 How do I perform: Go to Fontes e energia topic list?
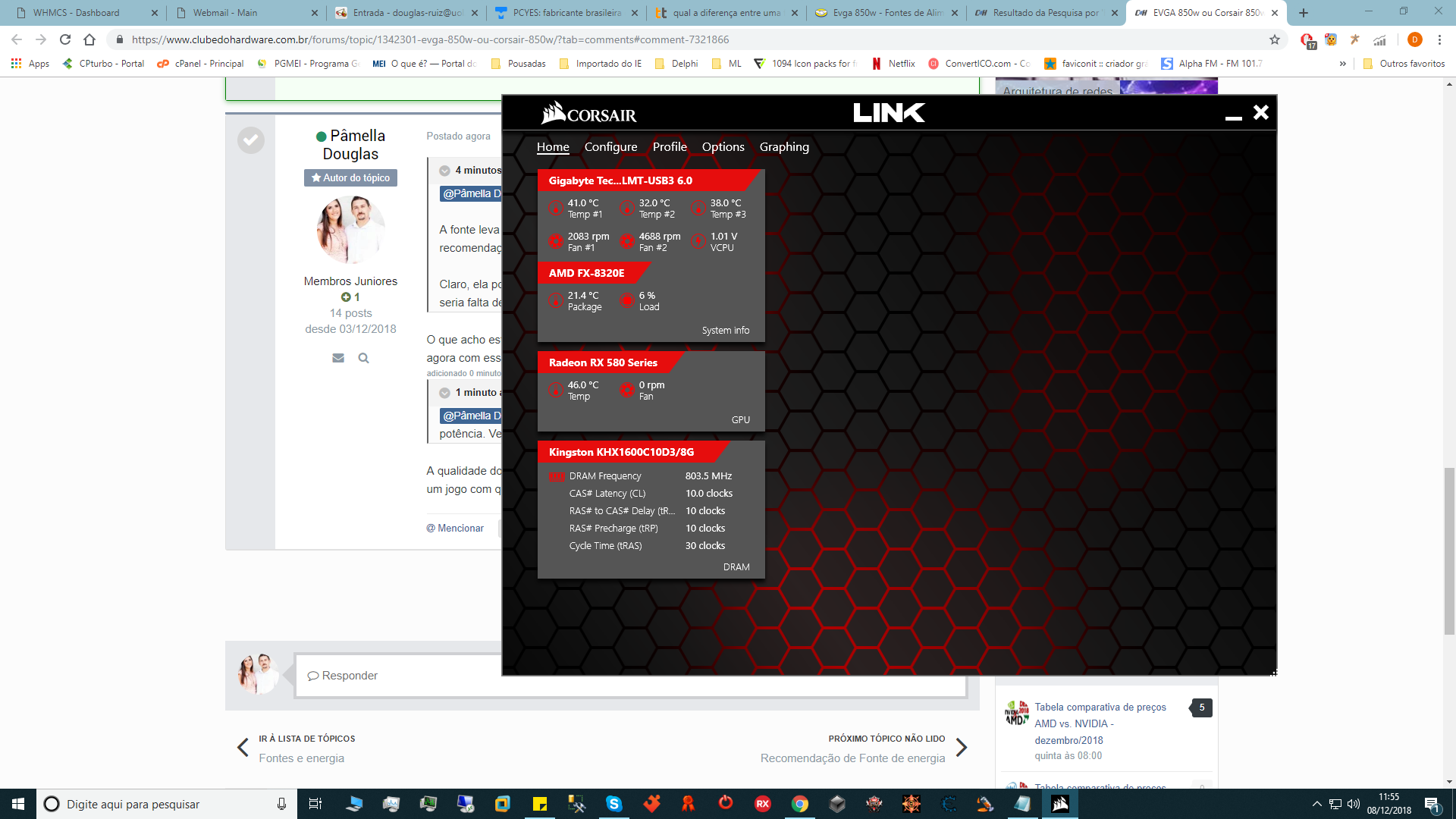pos(301,758)
